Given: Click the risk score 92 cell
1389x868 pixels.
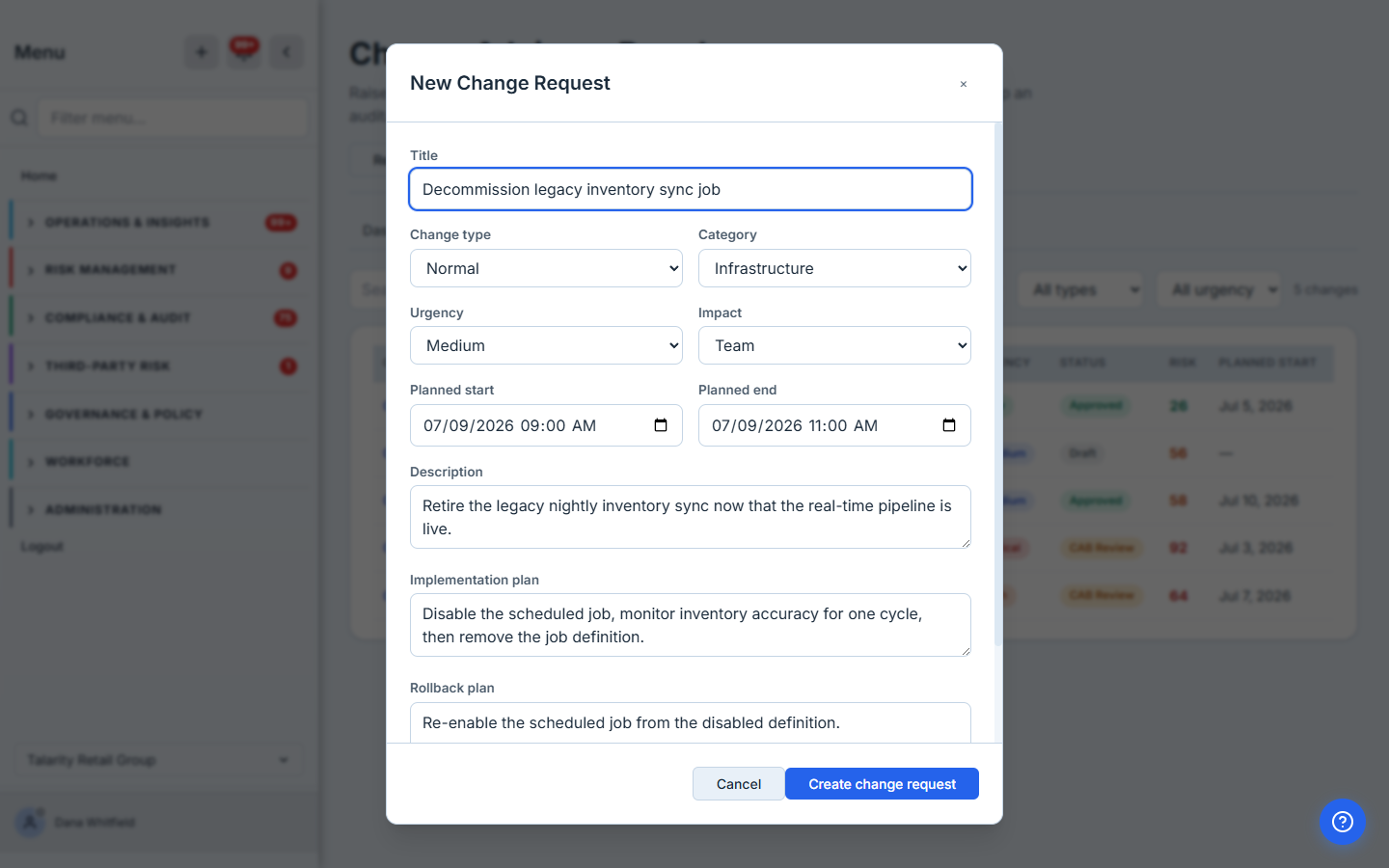Looking at the screenshot, I should [x=1178, y=548].
